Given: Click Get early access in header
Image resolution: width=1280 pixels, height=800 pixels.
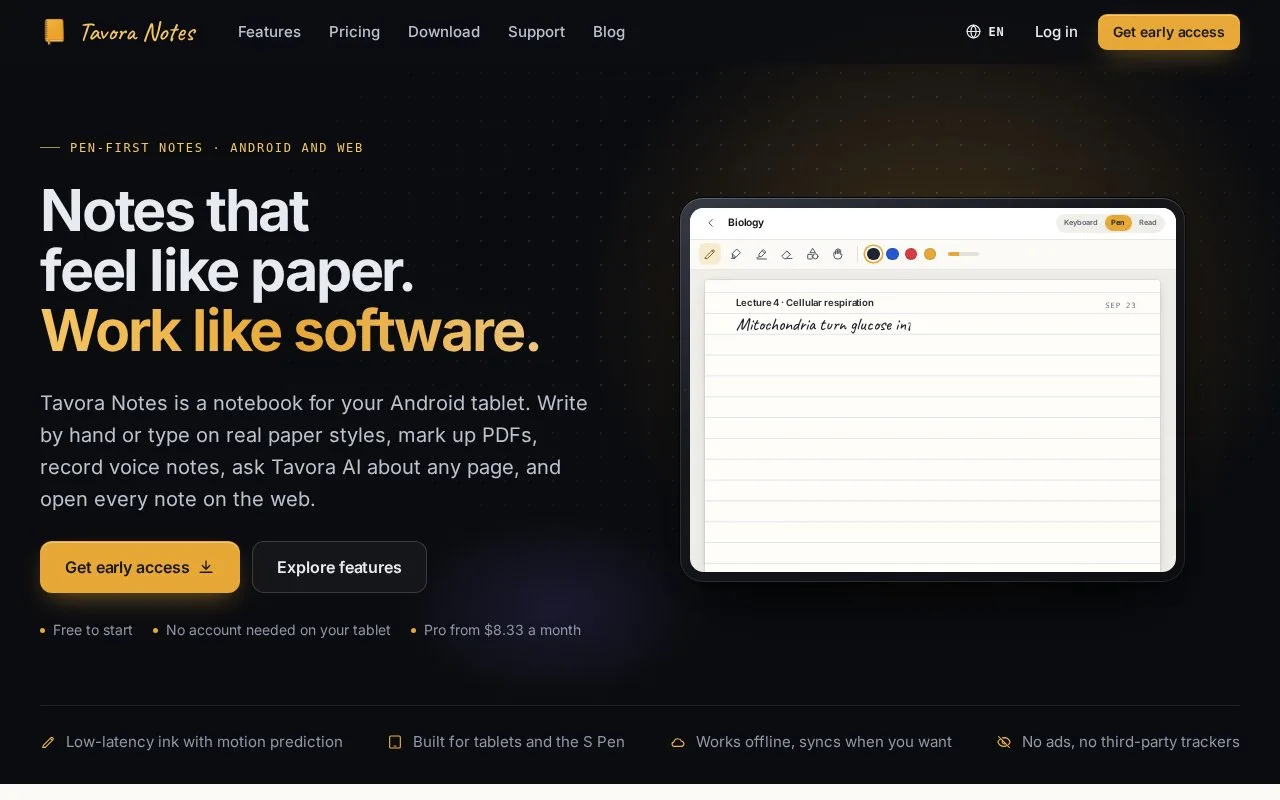Looking at the screenshot, I should [x=1169, y=32].
